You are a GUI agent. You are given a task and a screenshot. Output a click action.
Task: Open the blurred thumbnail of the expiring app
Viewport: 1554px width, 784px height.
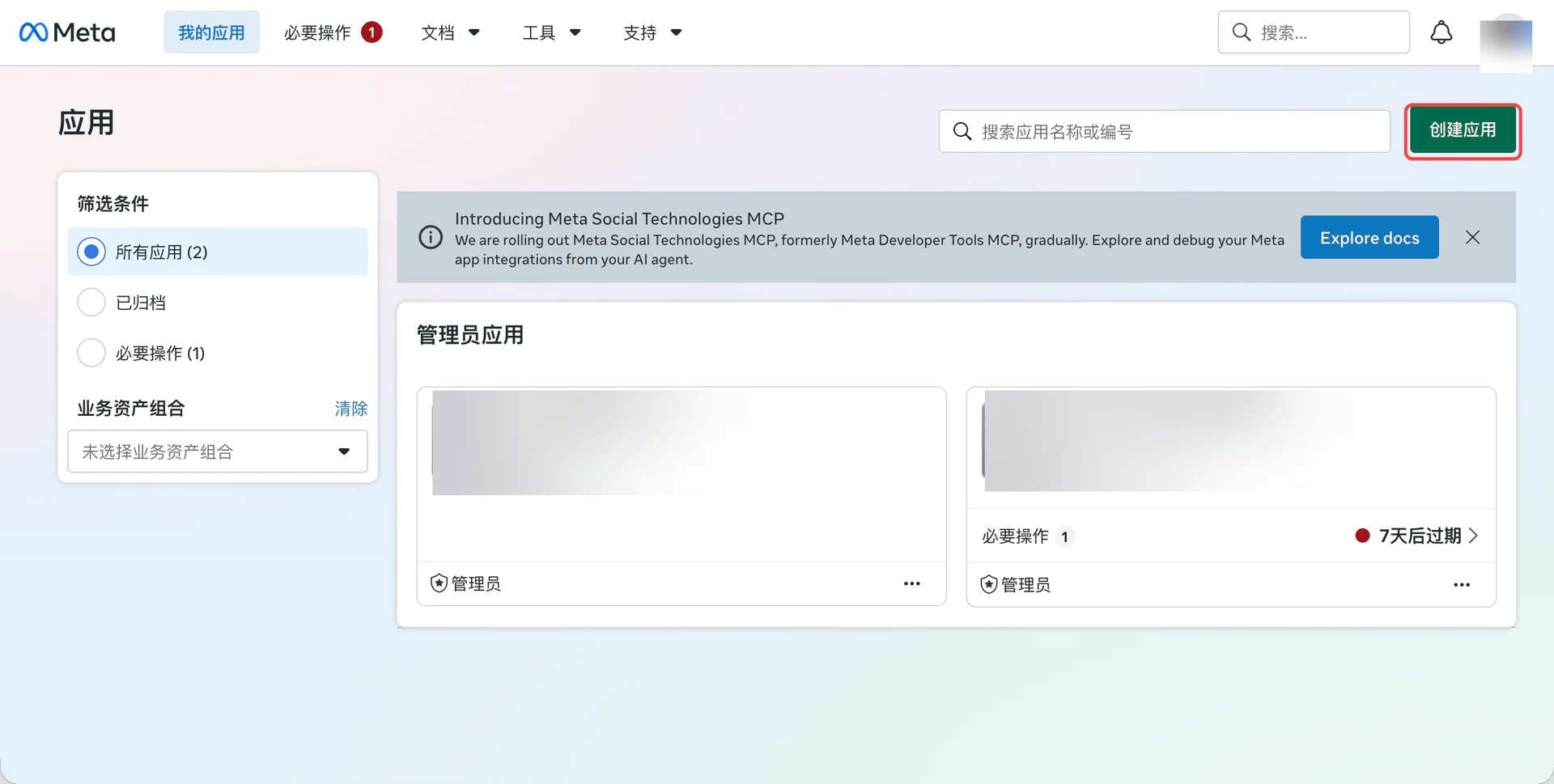[1167, 441]
